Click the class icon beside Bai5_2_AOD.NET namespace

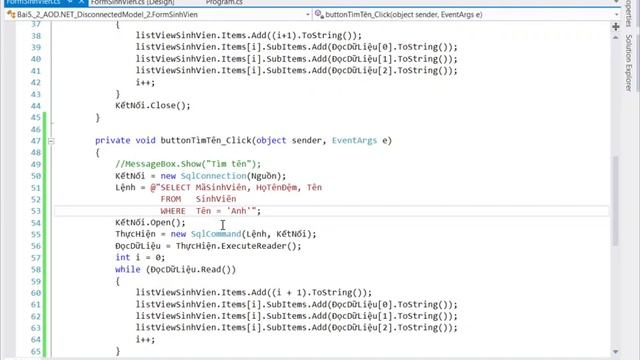click(11, 15)
